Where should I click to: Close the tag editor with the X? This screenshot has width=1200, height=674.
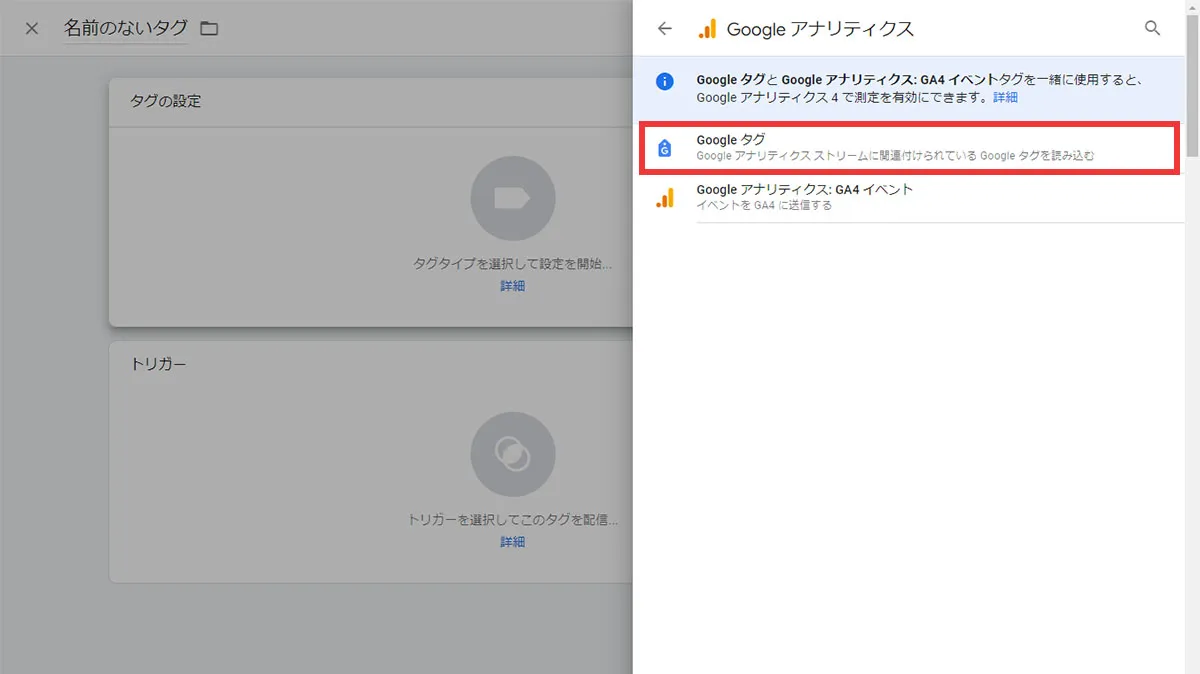coord(31,28)
